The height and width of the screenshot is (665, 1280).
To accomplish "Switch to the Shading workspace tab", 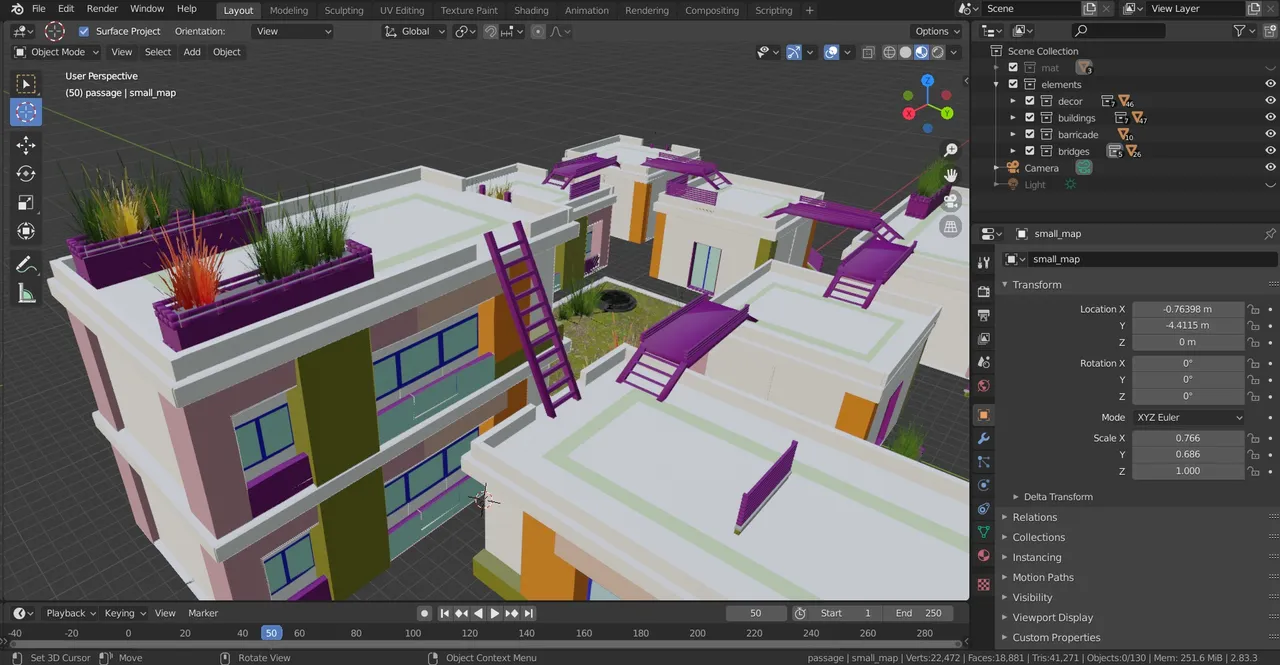I will pyautogui.click(x=531, y=10).
